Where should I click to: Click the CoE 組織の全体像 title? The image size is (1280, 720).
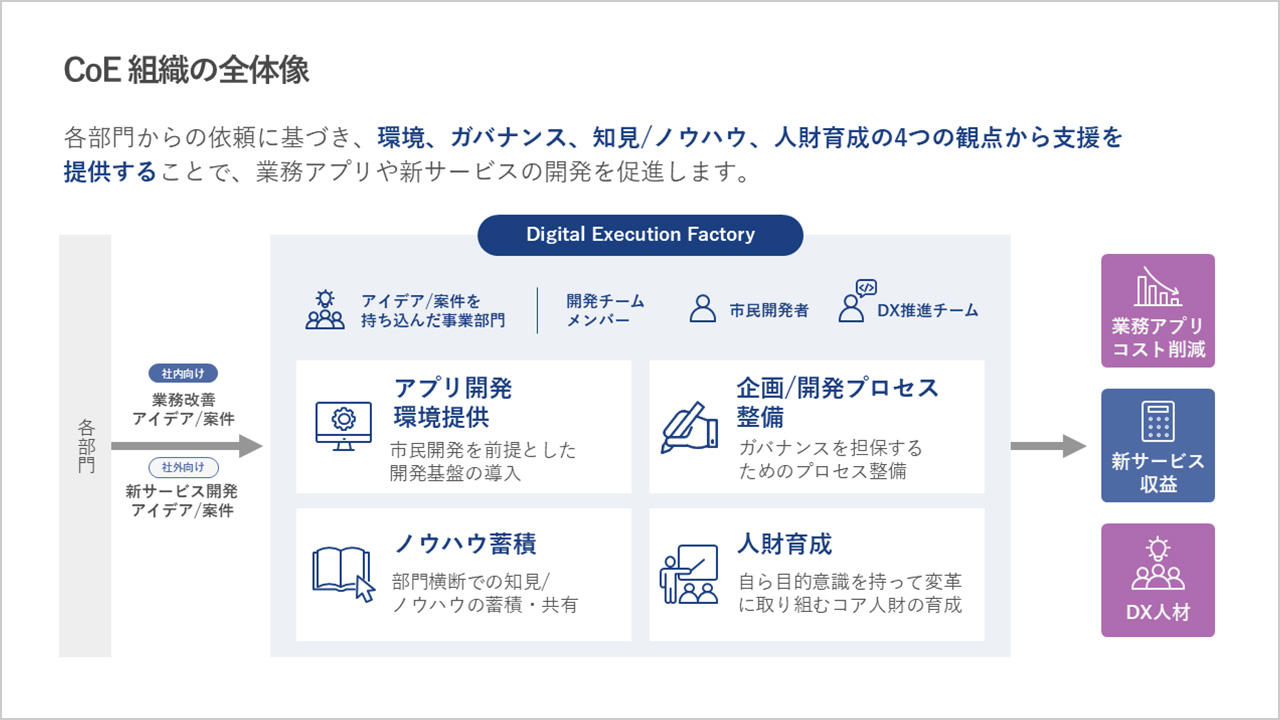187,70
